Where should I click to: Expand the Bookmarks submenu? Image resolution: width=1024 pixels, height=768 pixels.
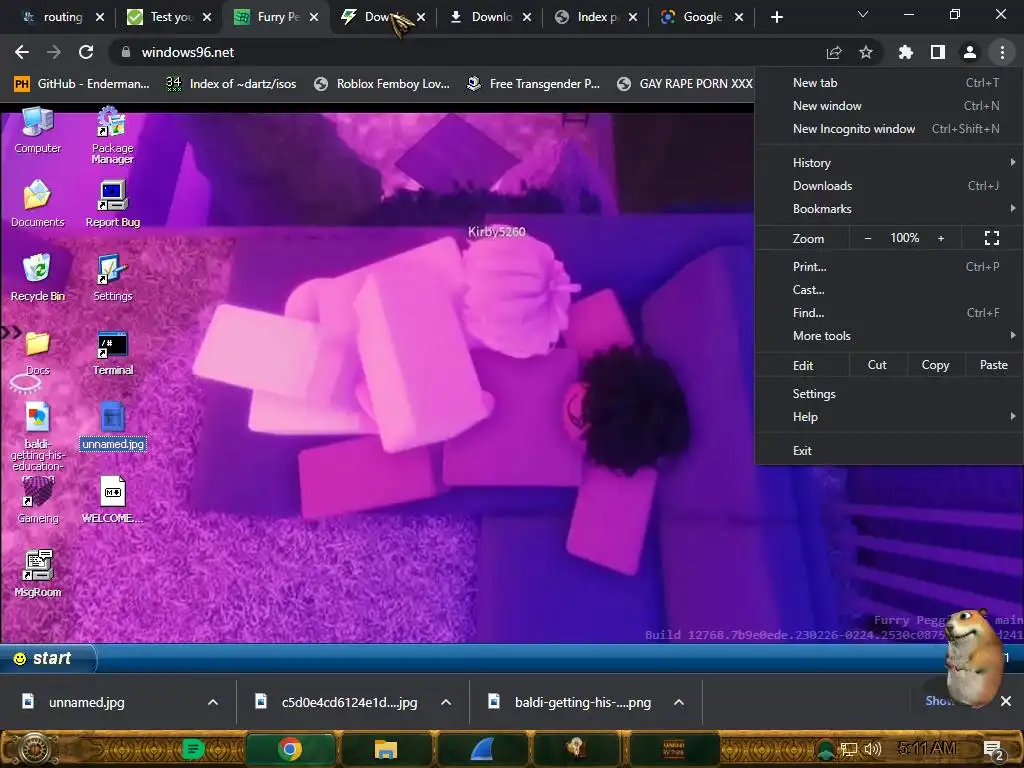click(889, 209)
